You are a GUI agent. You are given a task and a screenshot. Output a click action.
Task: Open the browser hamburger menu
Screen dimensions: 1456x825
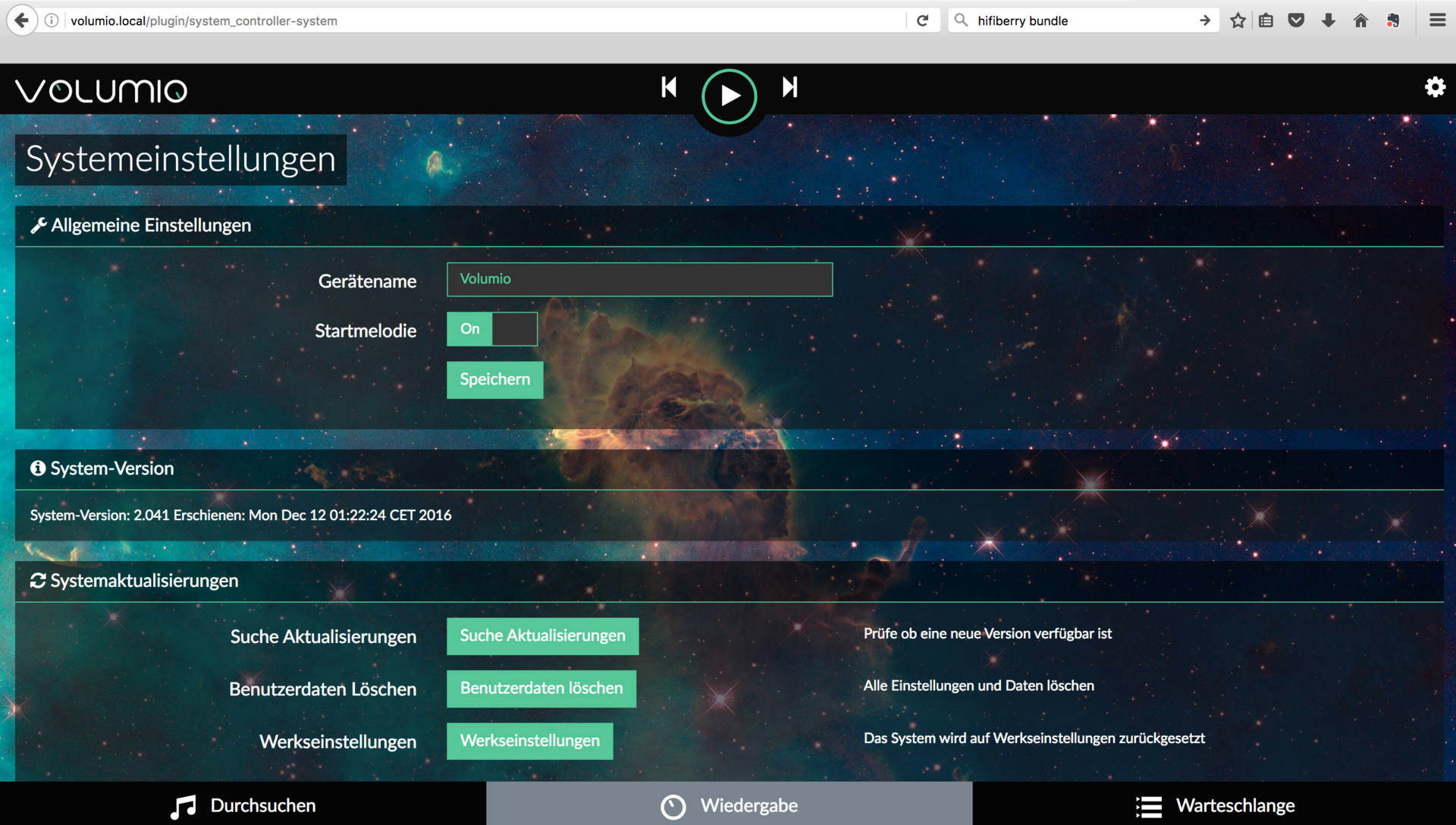pyautogui.click(x=1437, y=20)
